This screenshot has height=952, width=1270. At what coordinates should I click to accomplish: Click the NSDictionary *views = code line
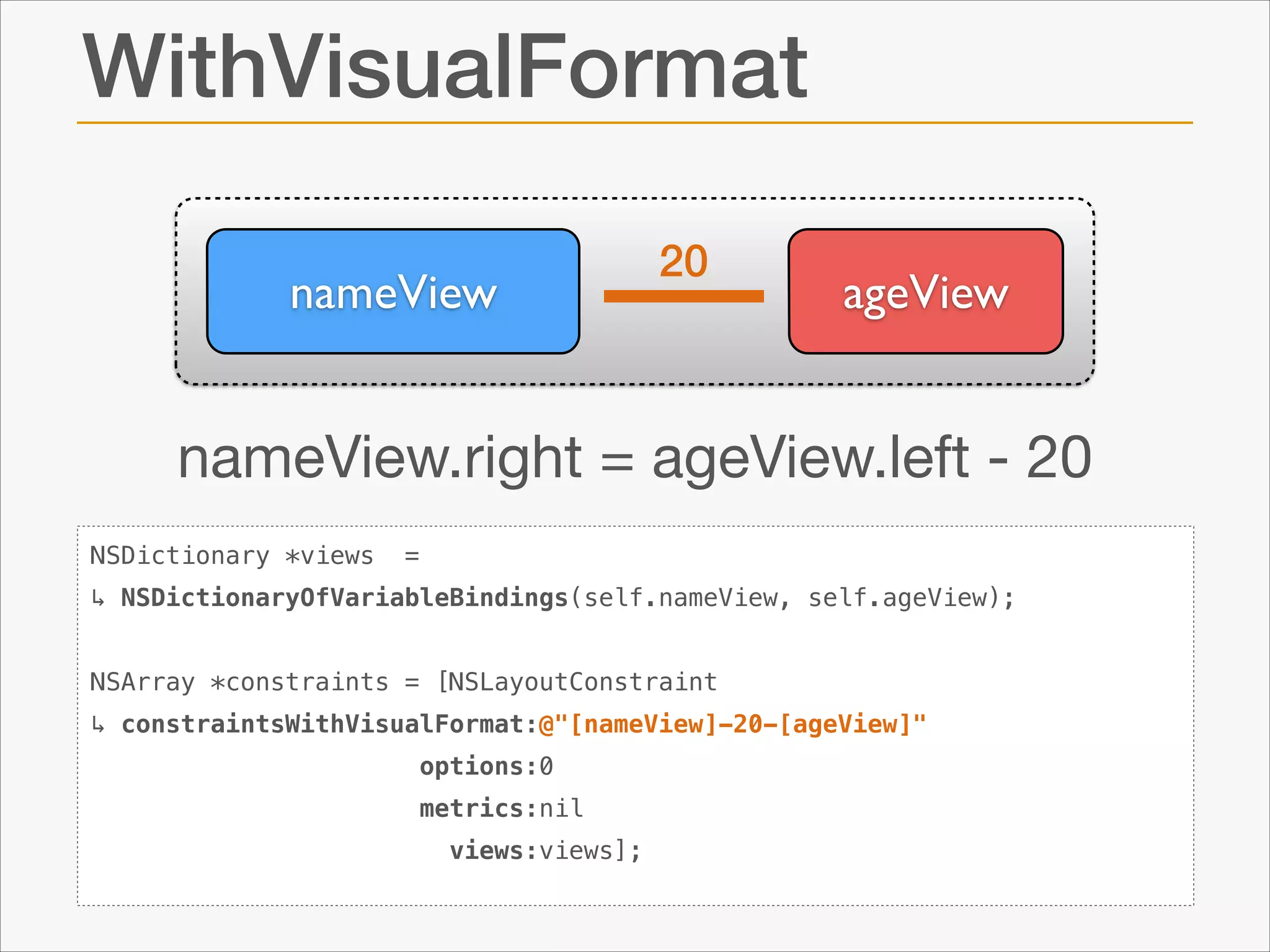(255, 556)
